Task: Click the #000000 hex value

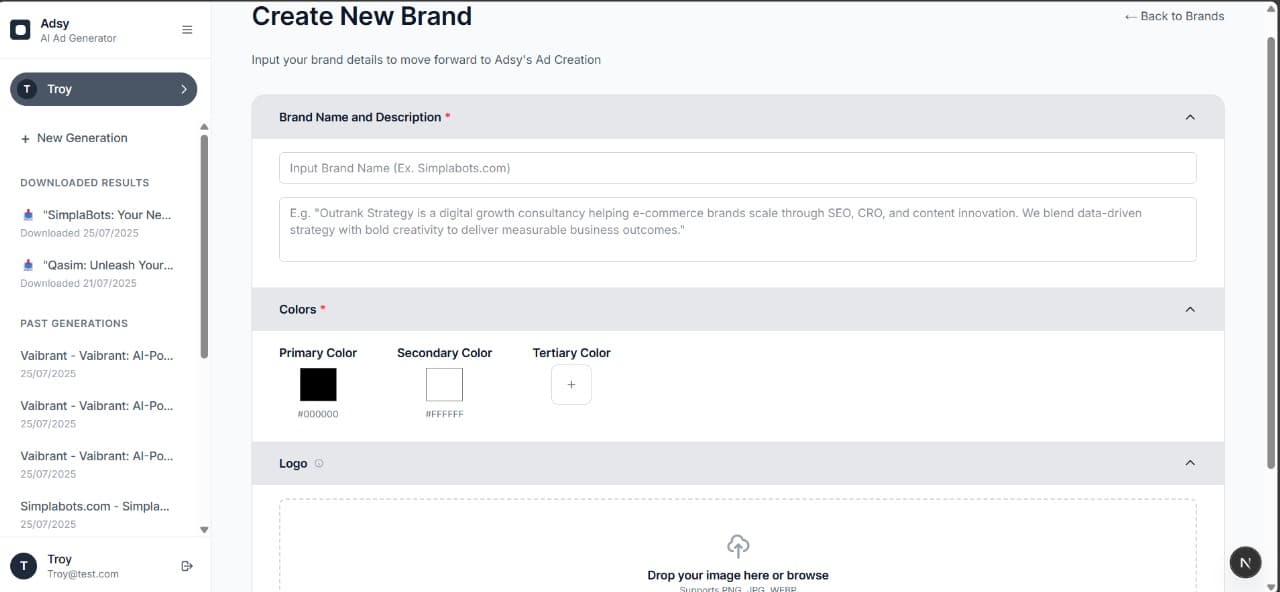Action: coord(318,414)
